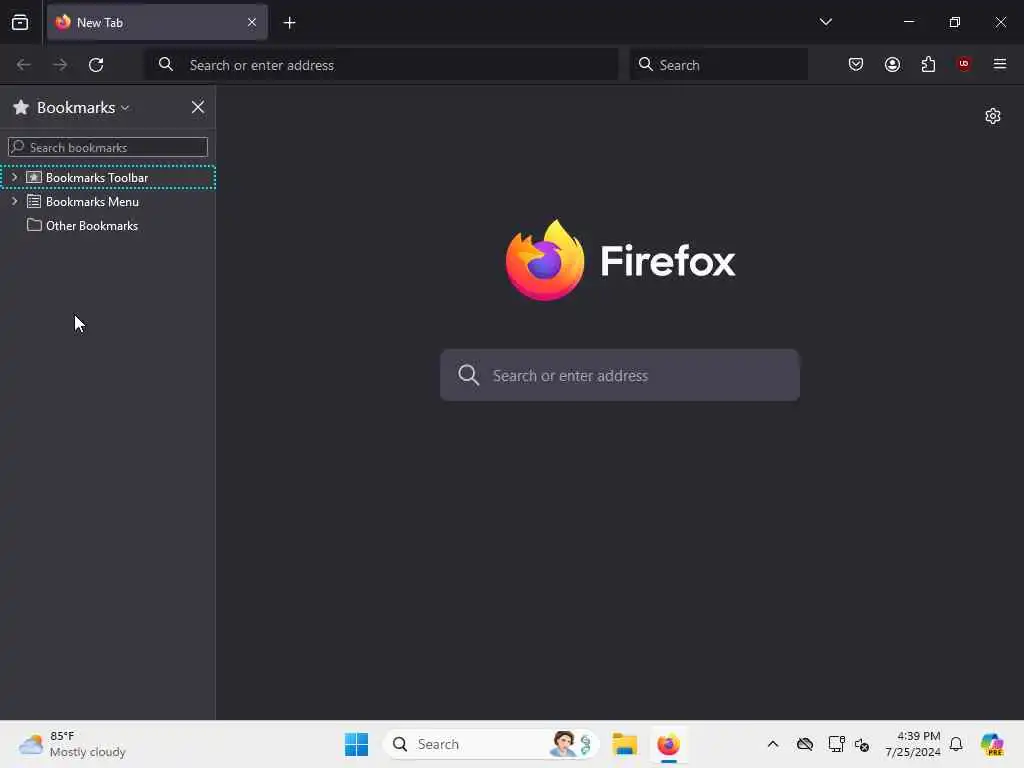Open the Windows Start menu
This screenshot has width=1024, height=768.
(357, 744)
